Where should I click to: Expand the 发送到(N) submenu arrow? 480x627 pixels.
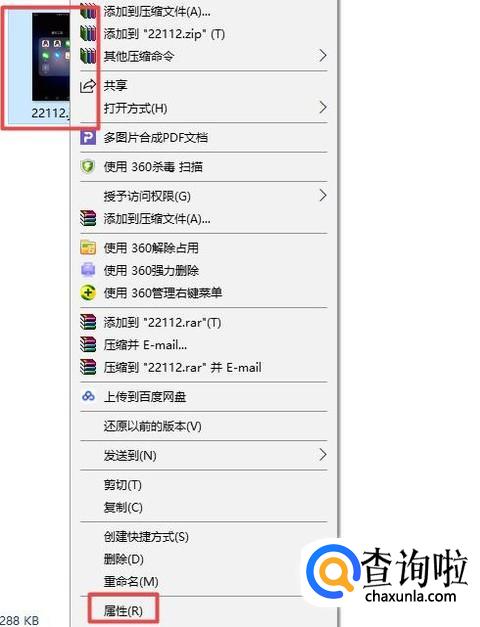pyautogui.click(x=323, y=455)
